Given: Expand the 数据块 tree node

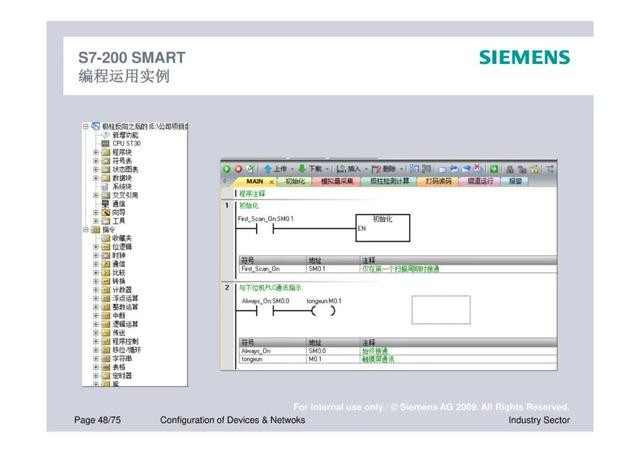Looking at the screenshot, I should click(96, 178).
